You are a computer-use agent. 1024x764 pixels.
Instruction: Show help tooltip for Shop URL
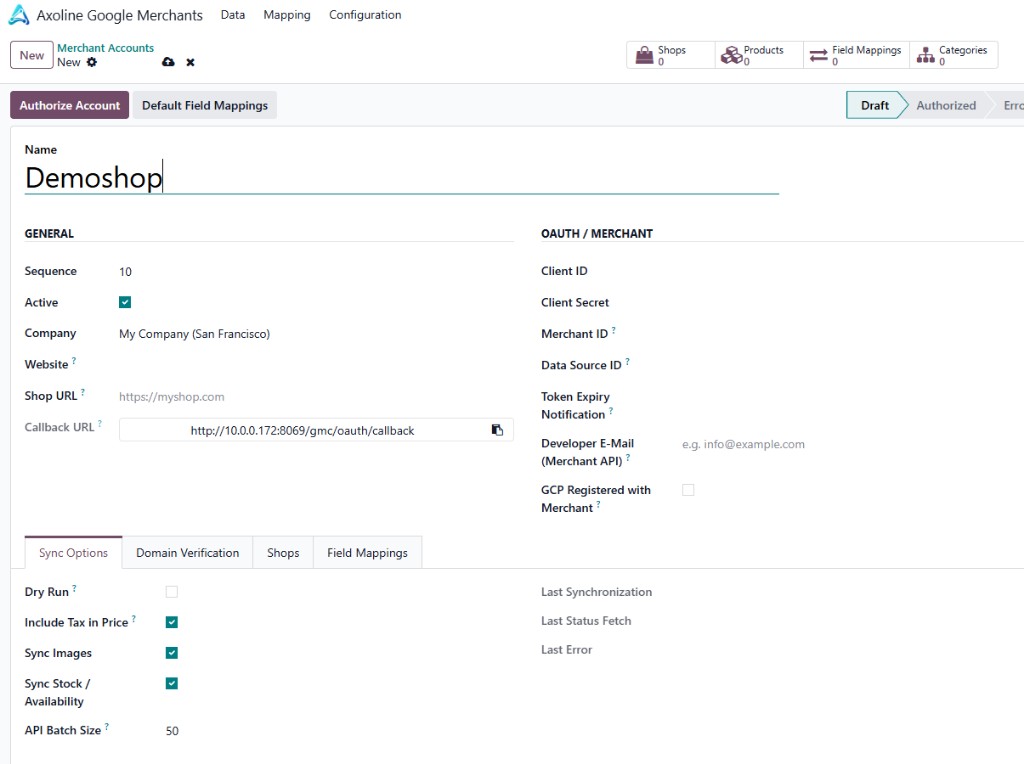83,391
